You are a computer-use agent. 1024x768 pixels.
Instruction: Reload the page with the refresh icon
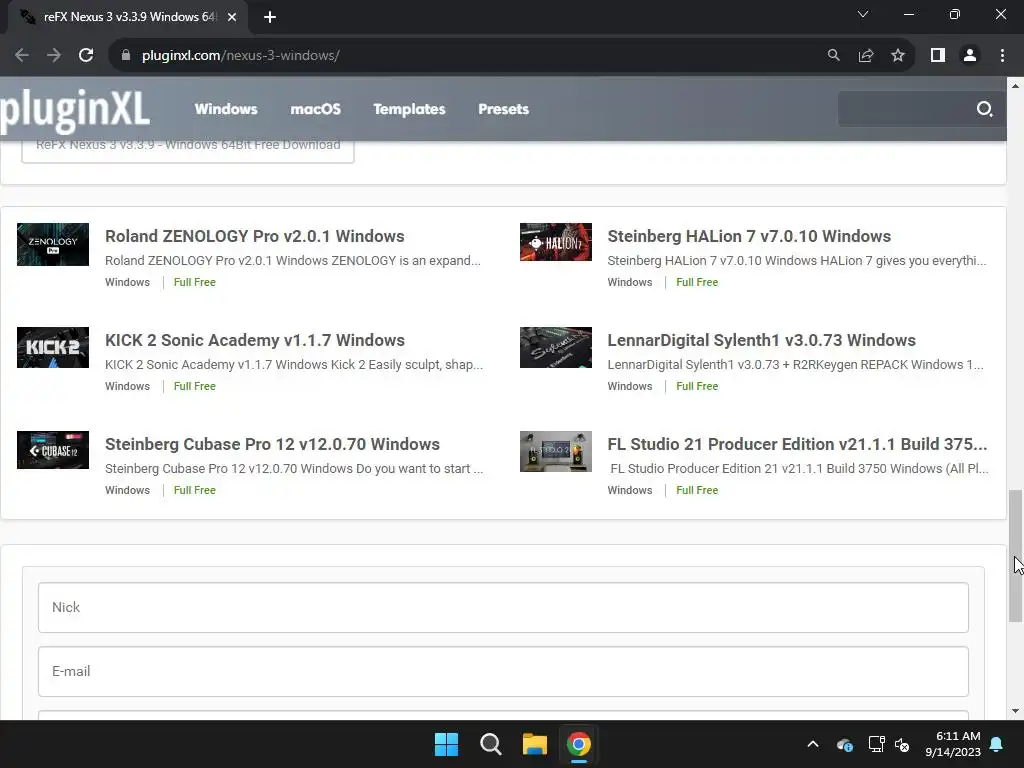86,56
